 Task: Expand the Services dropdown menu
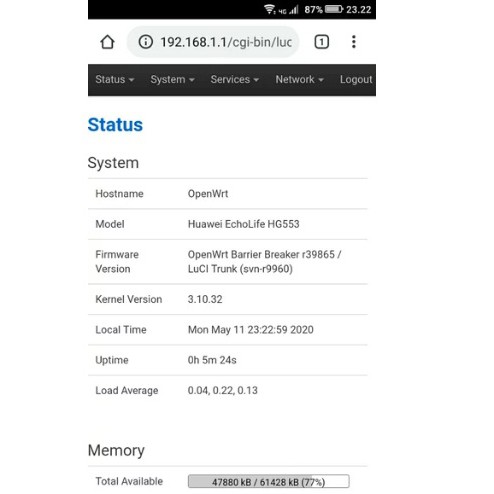point(235,80)
